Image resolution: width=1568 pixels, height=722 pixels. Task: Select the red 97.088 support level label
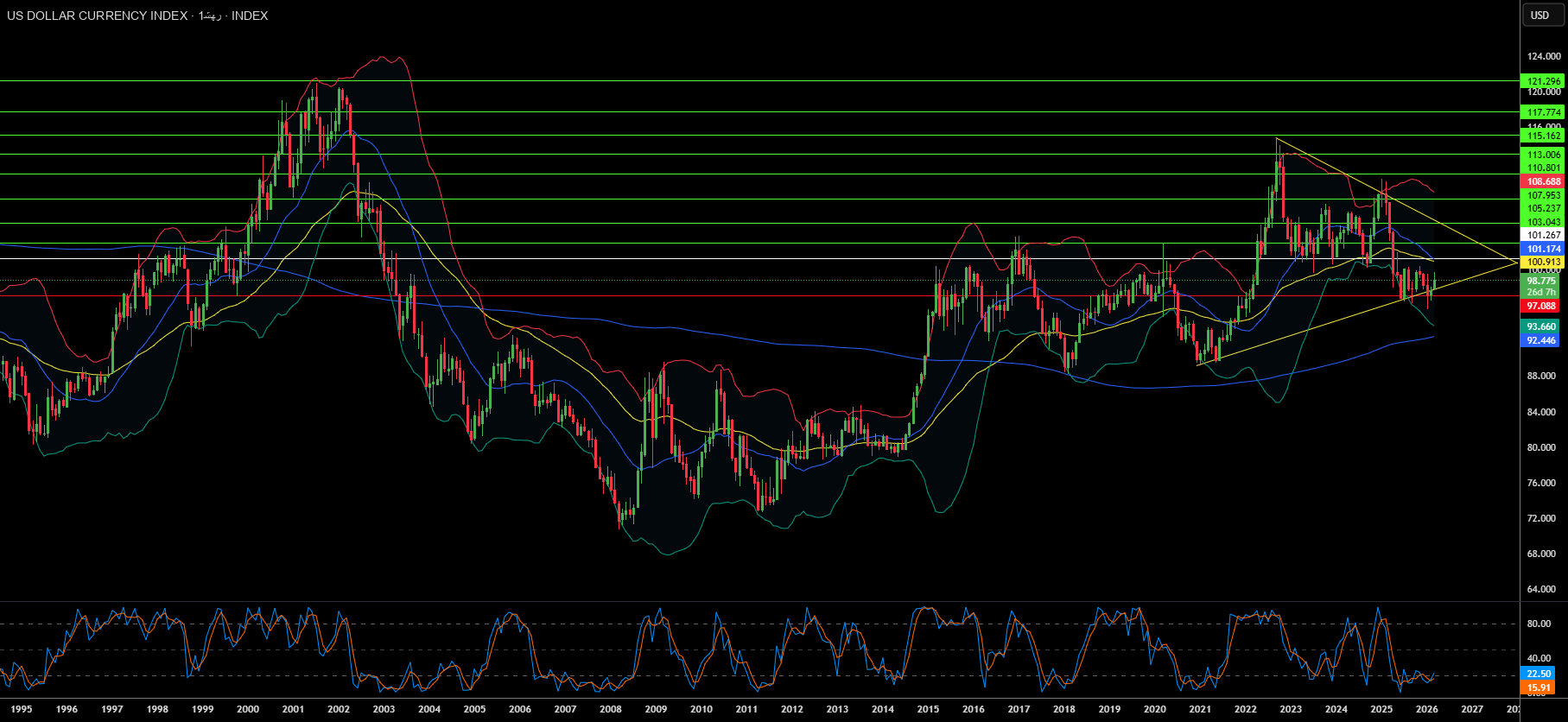pos(1541,306)
